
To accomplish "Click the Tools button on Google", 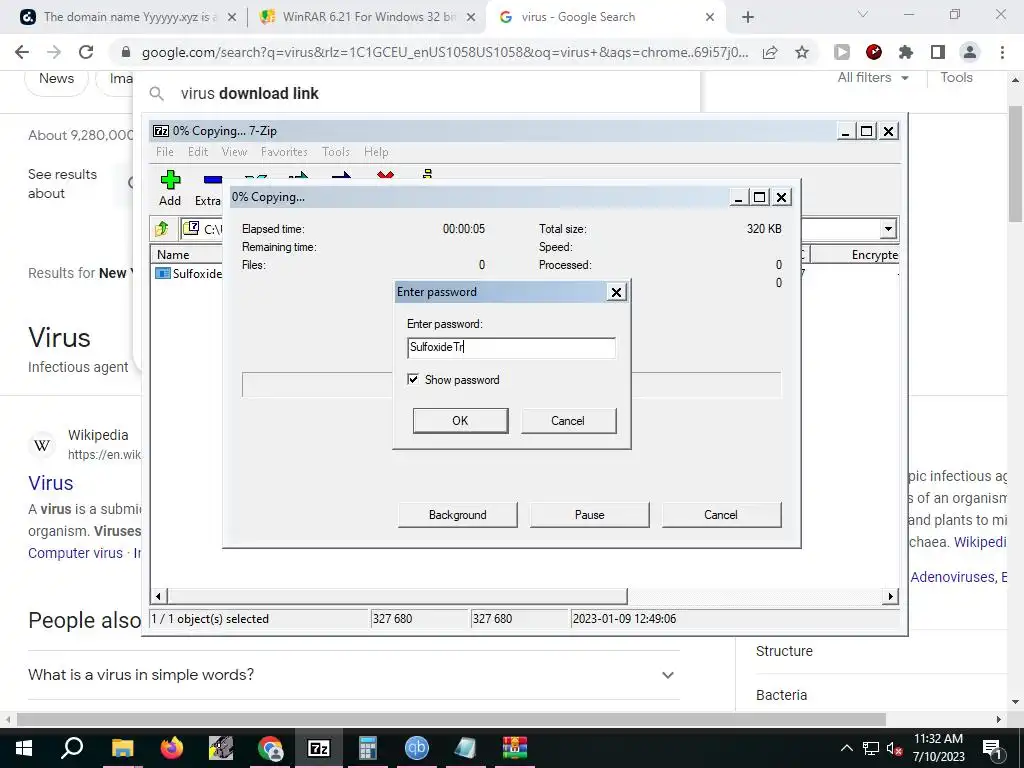I will [956, 78].
